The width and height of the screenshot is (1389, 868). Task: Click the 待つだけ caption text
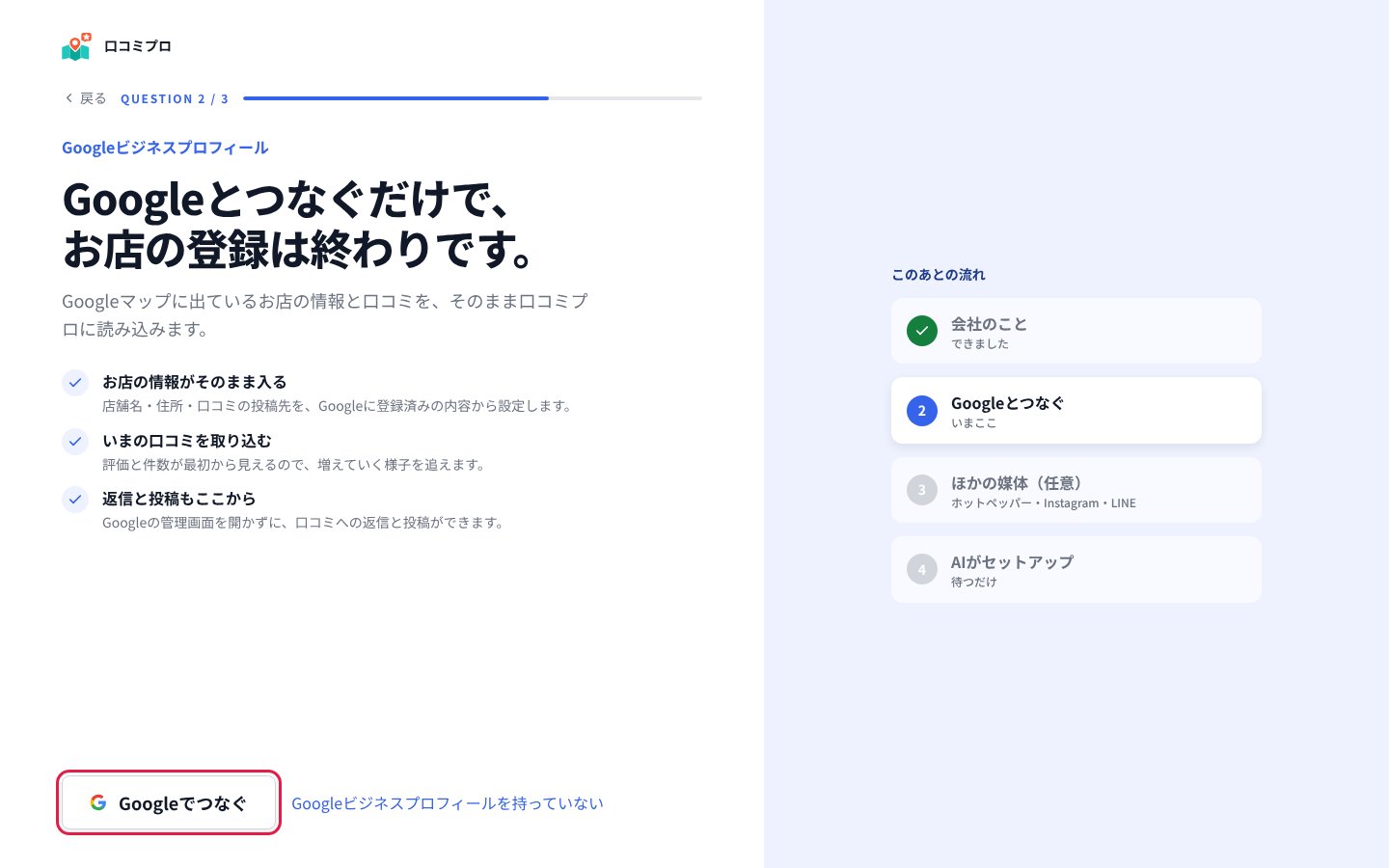pos(974,583)
